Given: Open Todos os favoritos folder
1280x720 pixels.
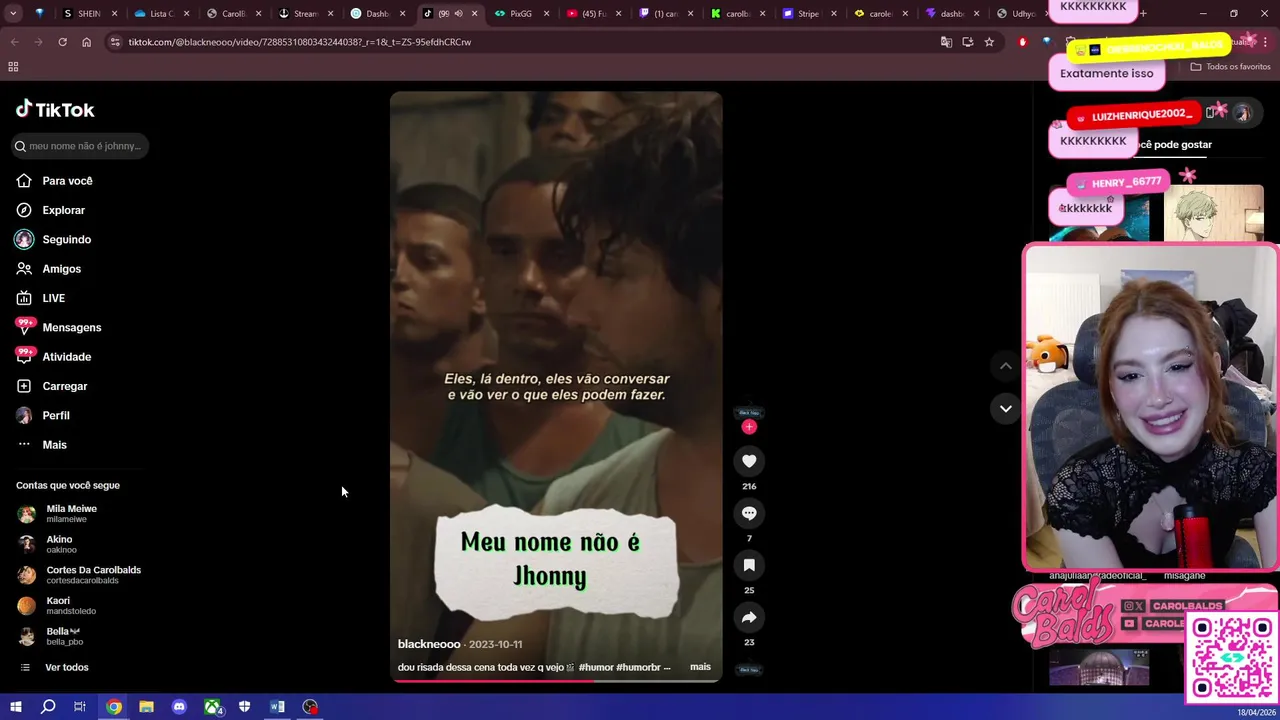Looking at the screenshot, I should (x=1230, y=67).
